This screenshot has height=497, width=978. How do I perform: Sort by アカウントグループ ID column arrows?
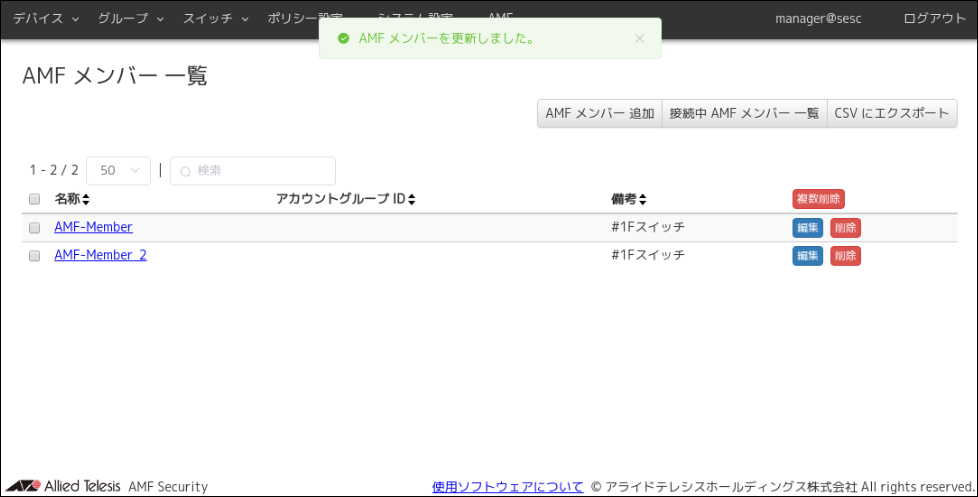pyautogui.click(x=411, y=199)
